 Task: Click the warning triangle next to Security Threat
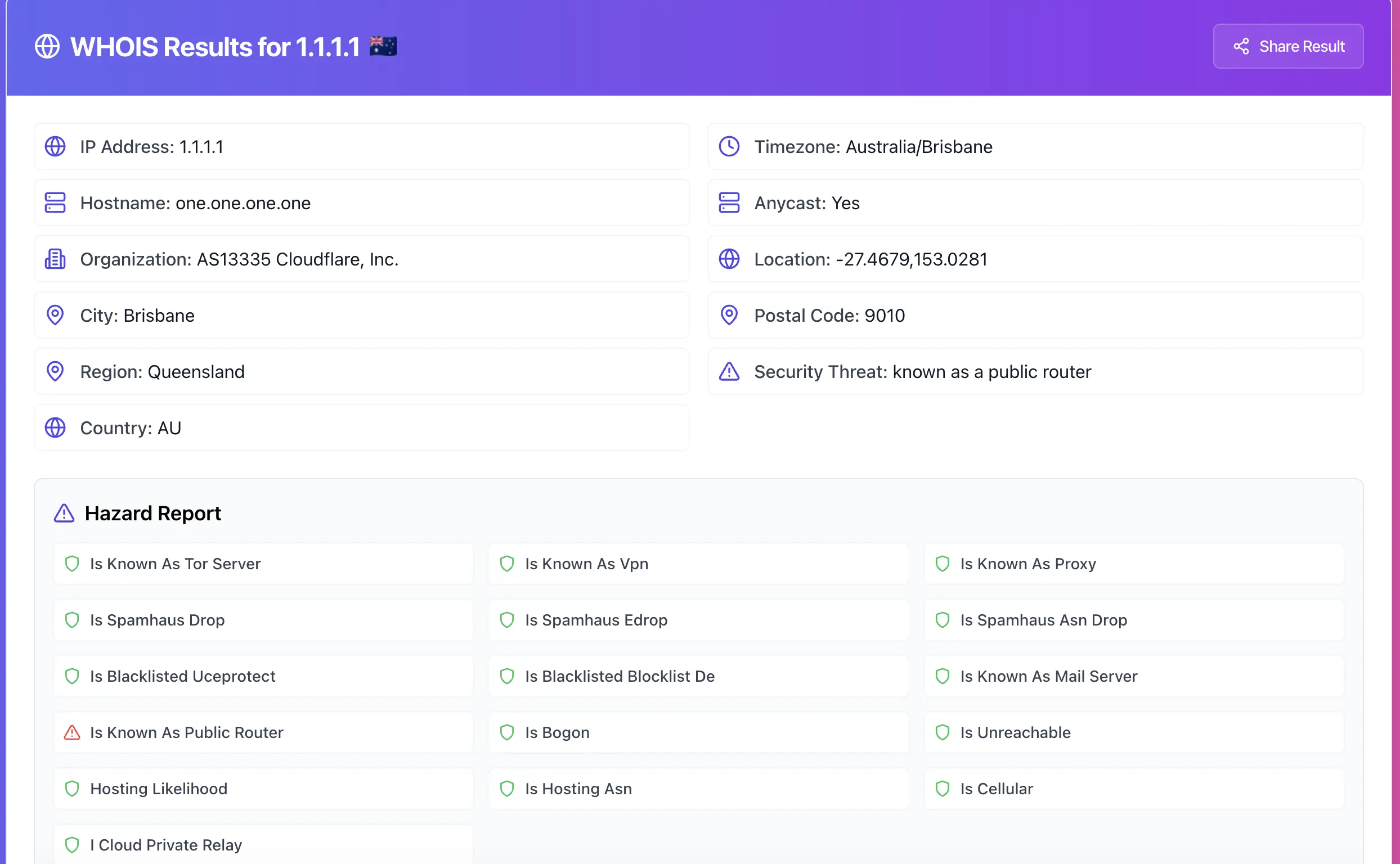pyautogui.click(x=729, y=371)
